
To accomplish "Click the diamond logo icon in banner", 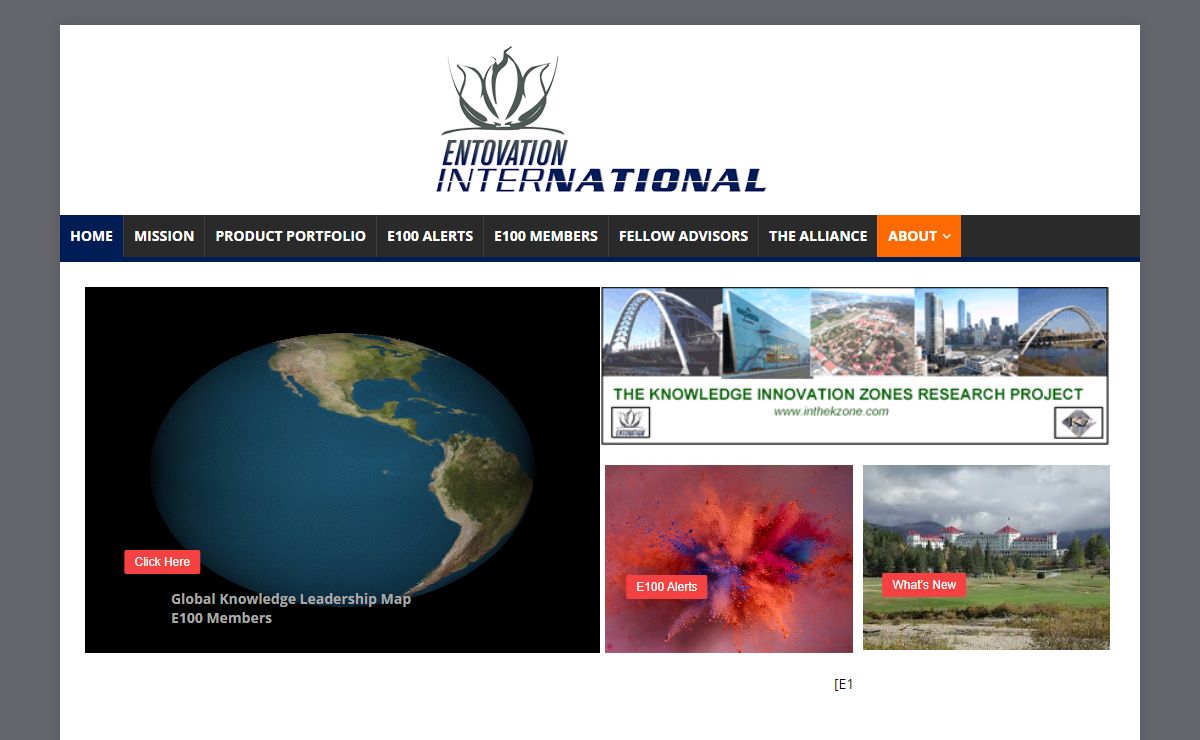I will (1079, 422).
